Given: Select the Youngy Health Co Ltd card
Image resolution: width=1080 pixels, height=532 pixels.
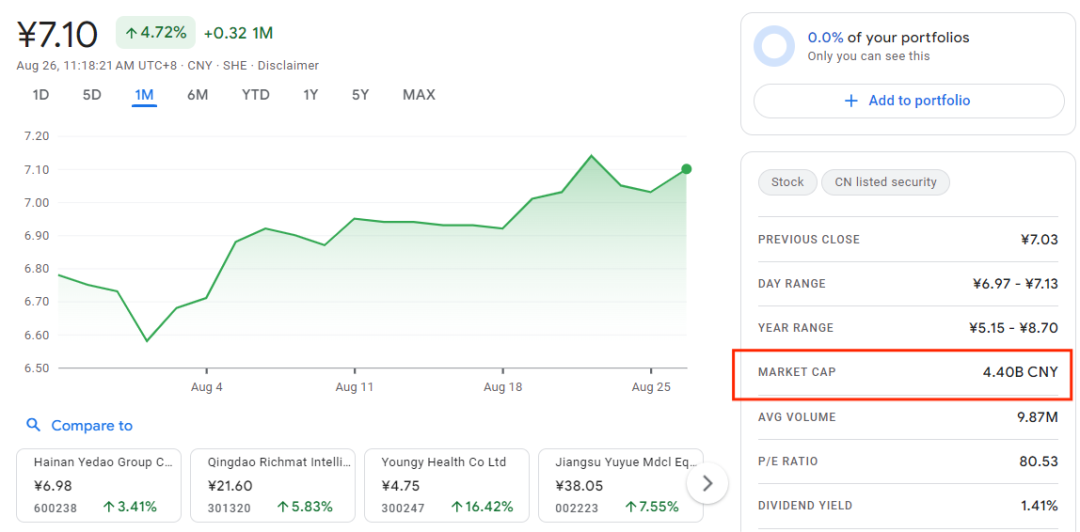Looking at the screenshot, I should pos(446,484).
